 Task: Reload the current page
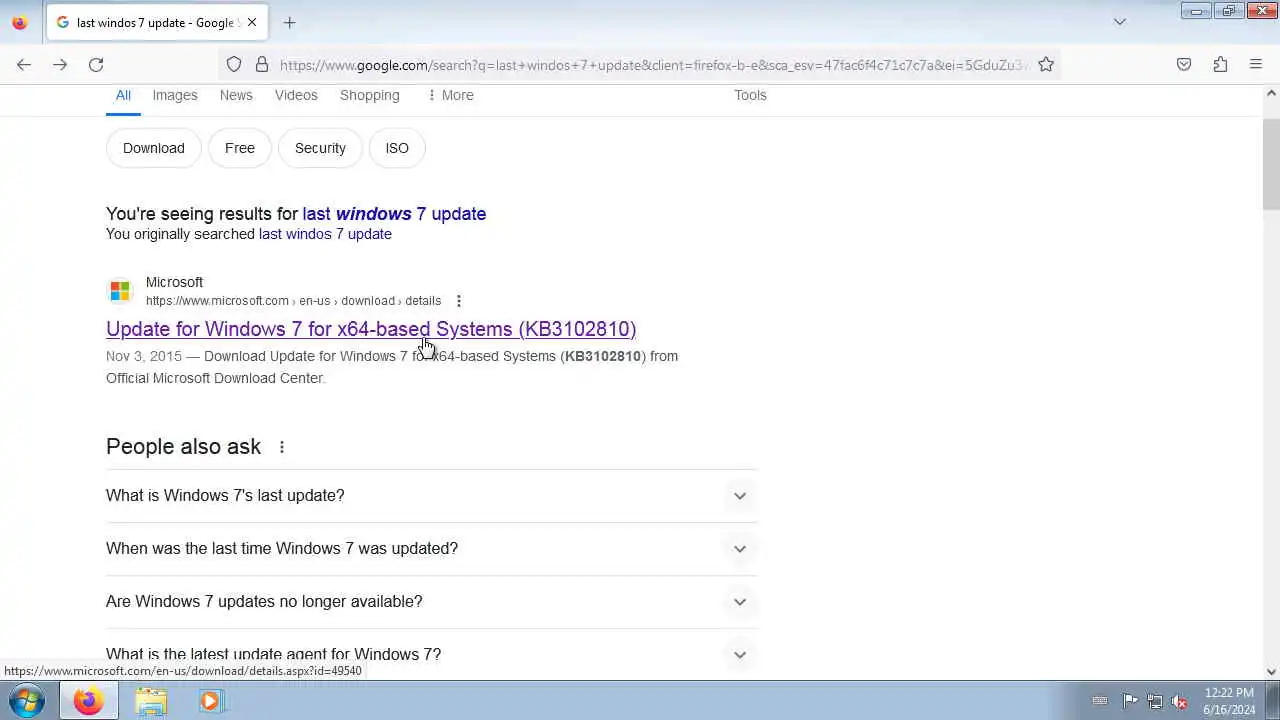[96, 64]
